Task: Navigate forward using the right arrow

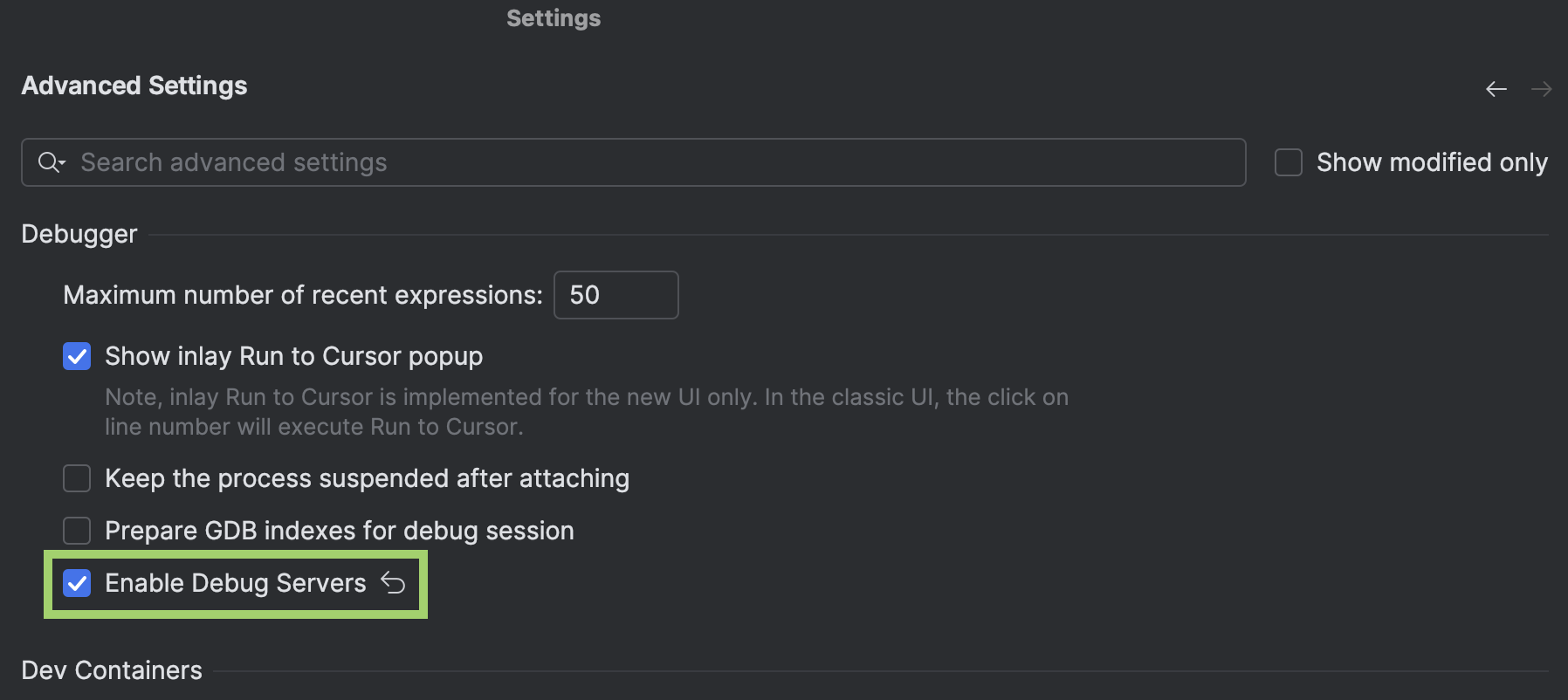Action: 1542,88
